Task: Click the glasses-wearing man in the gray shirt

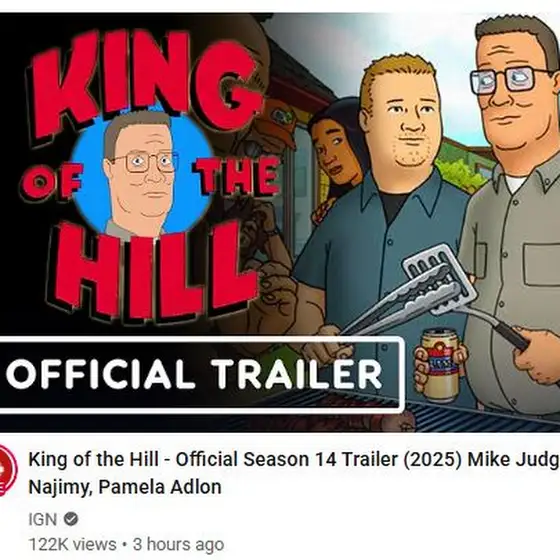Action: pos(515,214)
